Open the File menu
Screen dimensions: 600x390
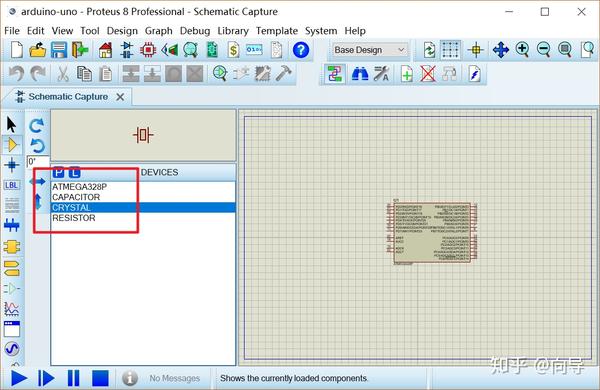[12, 31]
